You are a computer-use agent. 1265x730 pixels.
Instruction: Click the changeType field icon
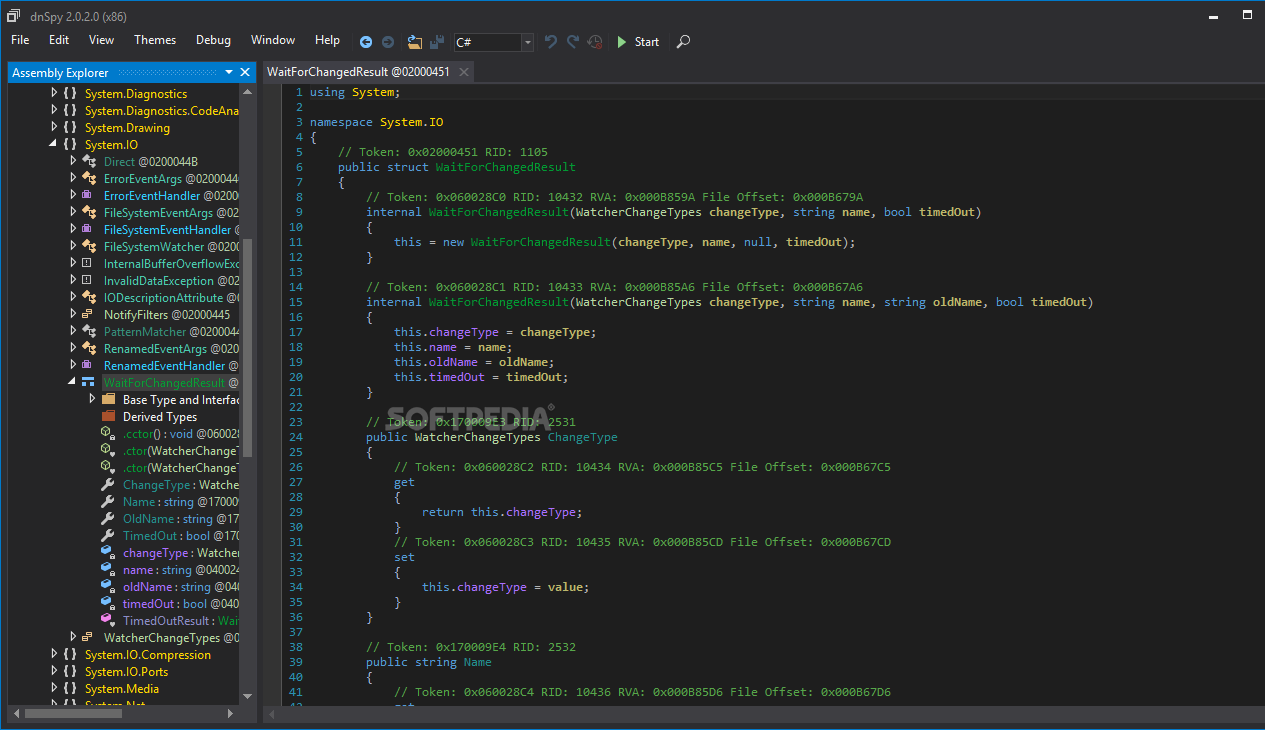coord(108,553)
